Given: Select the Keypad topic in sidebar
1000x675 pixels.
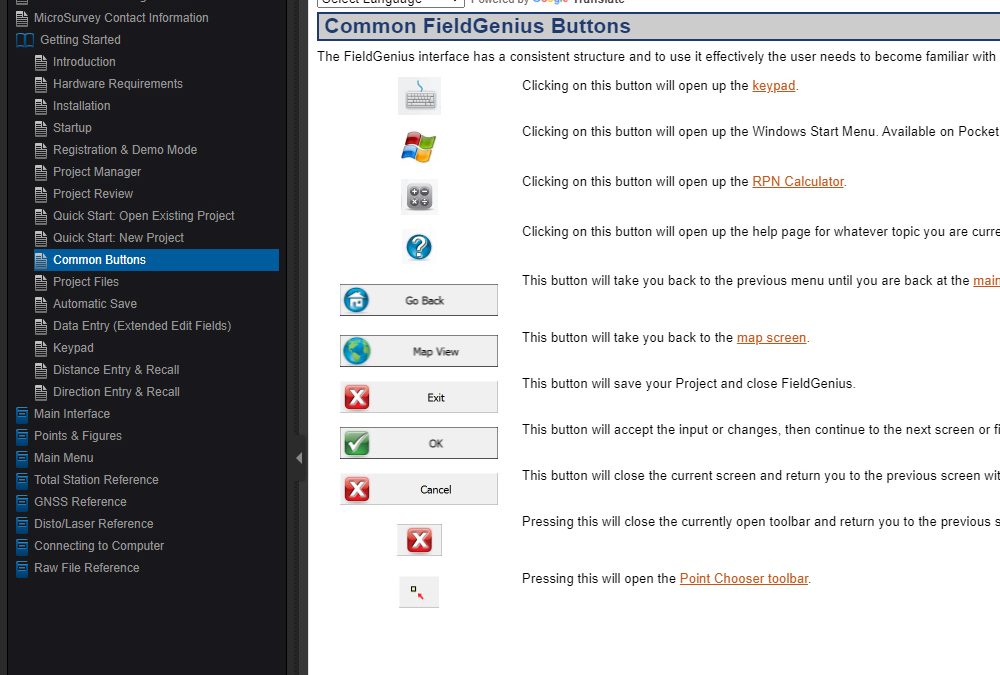Looking at the screenshot, I should point(73,348).
